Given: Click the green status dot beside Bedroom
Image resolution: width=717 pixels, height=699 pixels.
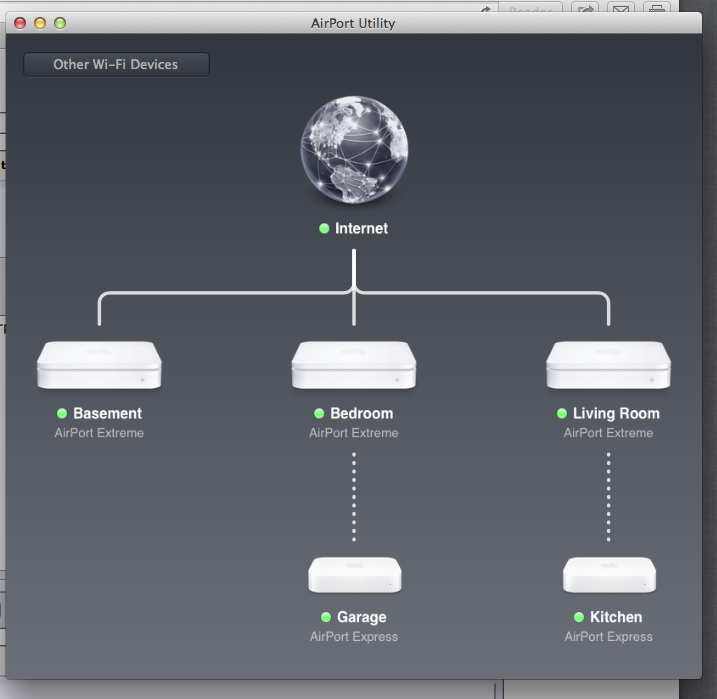Looking at the screenshot, I should [319, 413].
